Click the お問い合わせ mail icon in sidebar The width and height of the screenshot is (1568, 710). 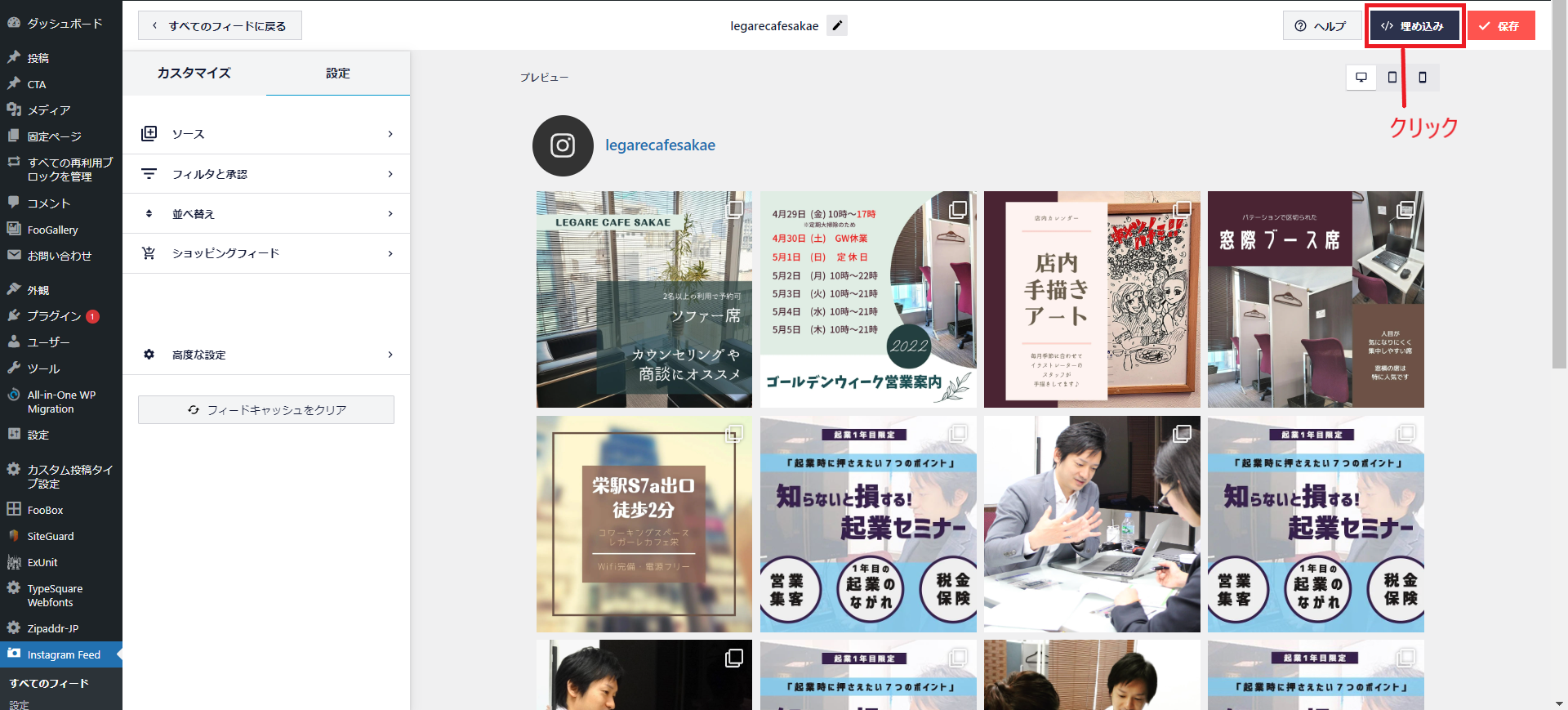pyautogui.click(x=14, y=255)
